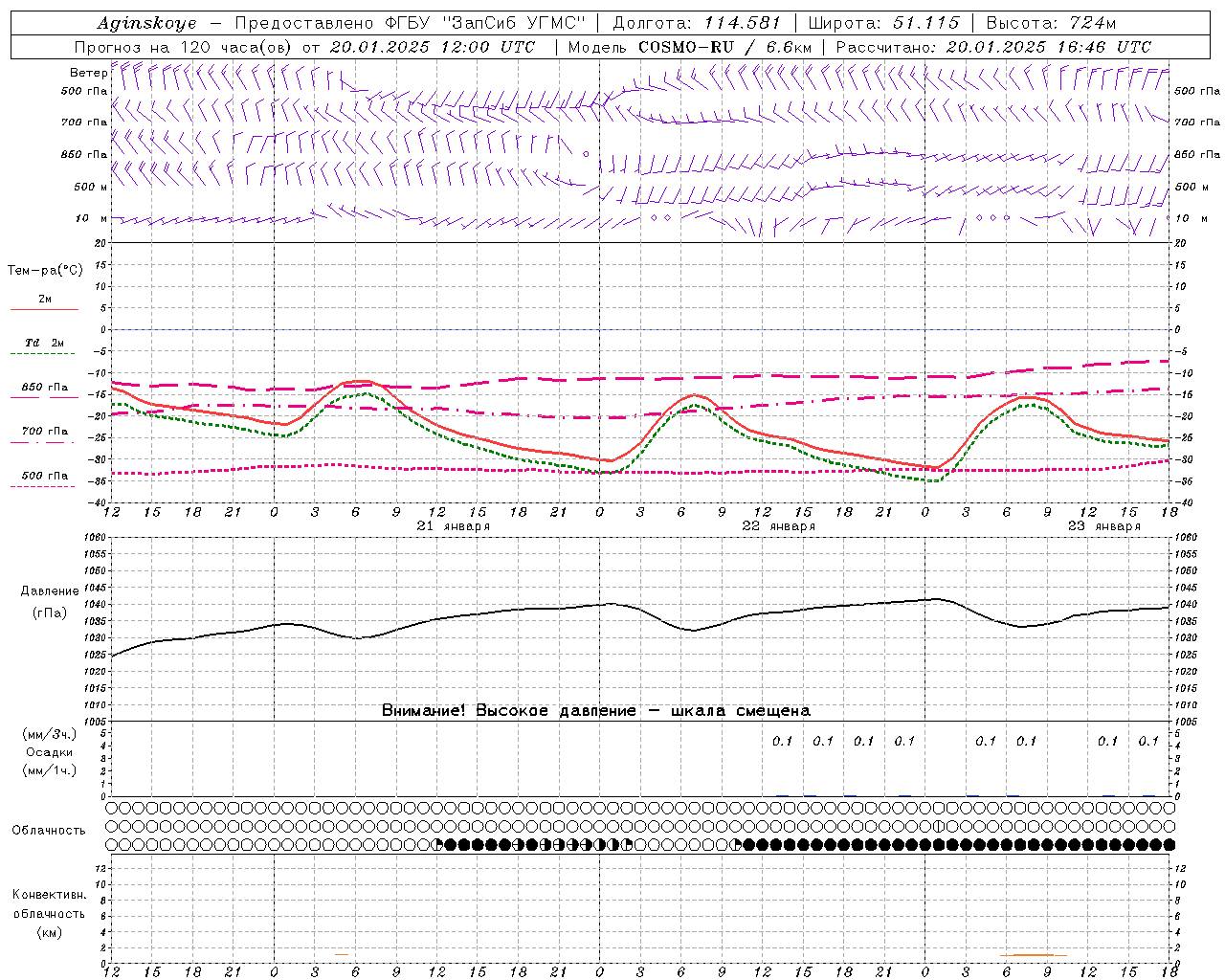1225x980 pixels.
Task: Click the Высота: 724м field
Action: point(1051,23)
